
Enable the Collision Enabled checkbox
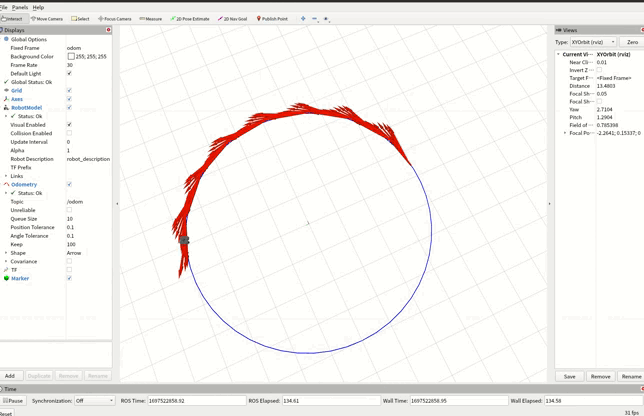pos(69,133)
